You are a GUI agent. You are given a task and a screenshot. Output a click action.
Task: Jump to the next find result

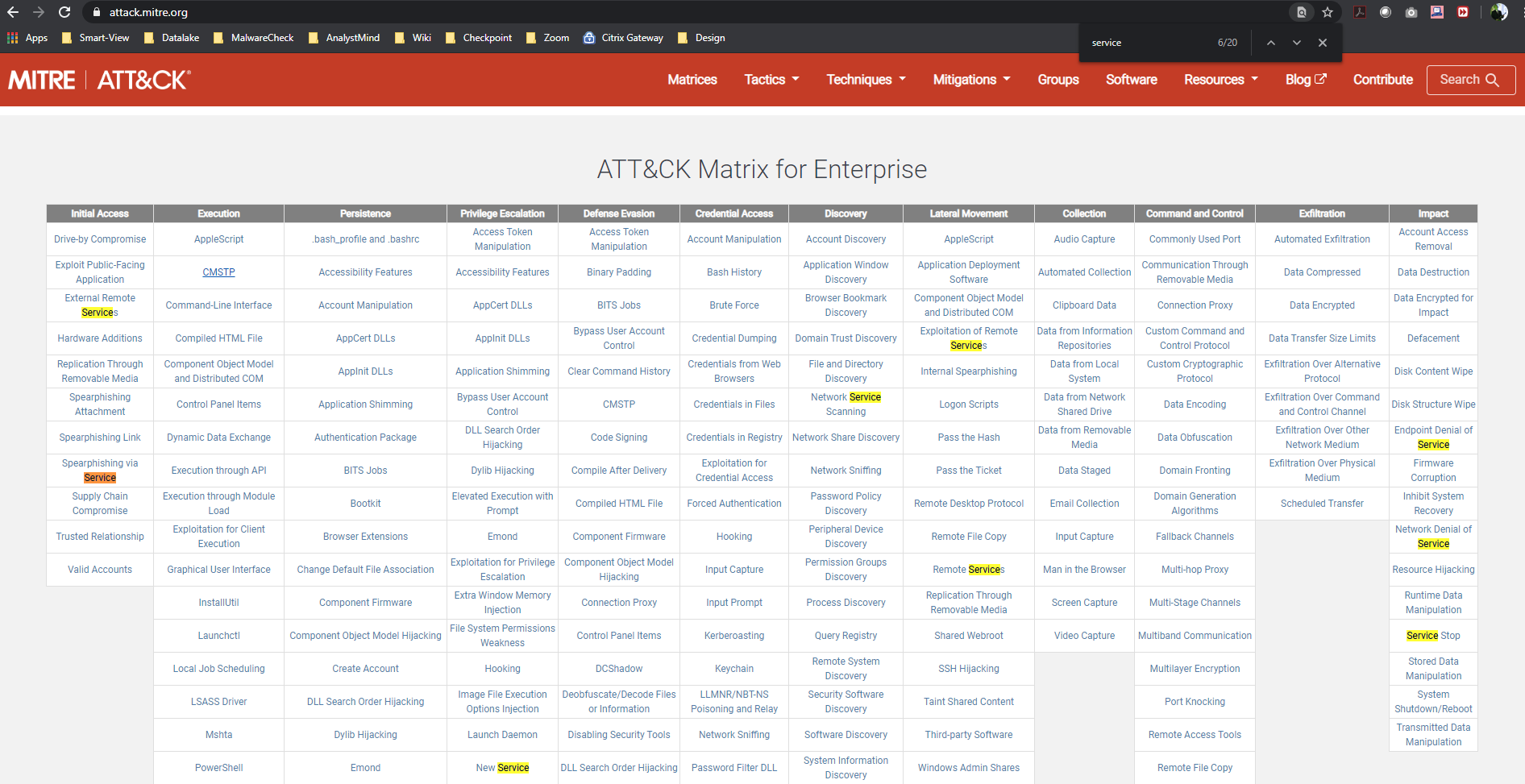coord(1297,43)
